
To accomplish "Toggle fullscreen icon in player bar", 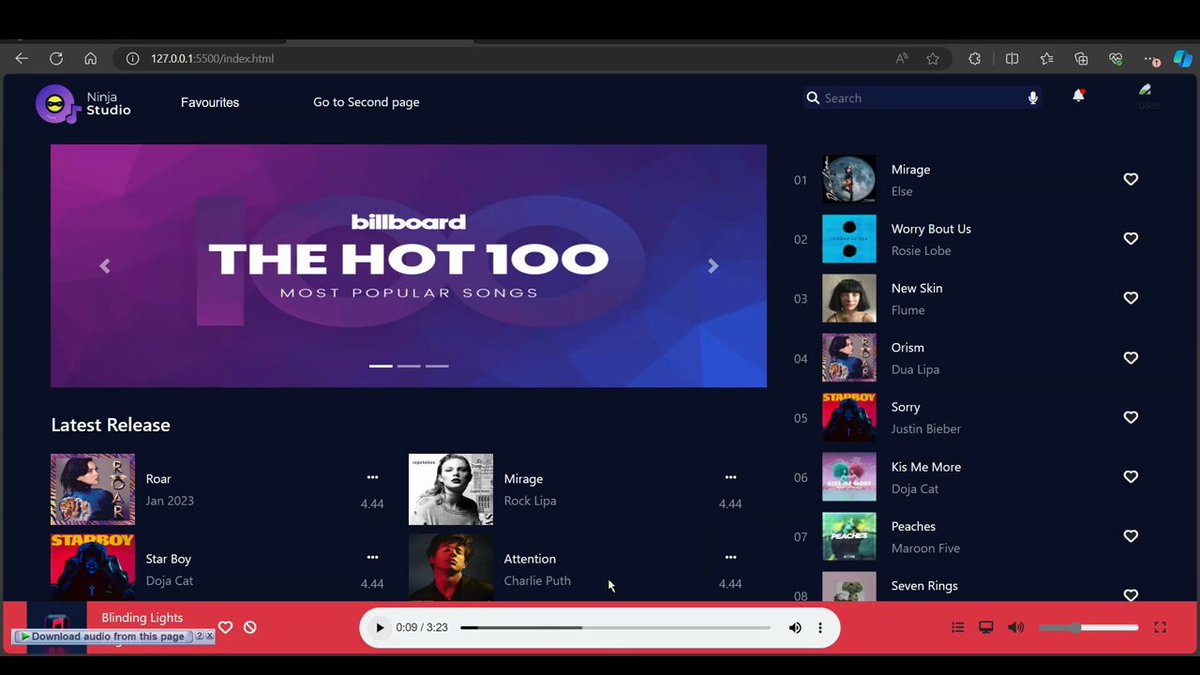I will pos(1160,627).
